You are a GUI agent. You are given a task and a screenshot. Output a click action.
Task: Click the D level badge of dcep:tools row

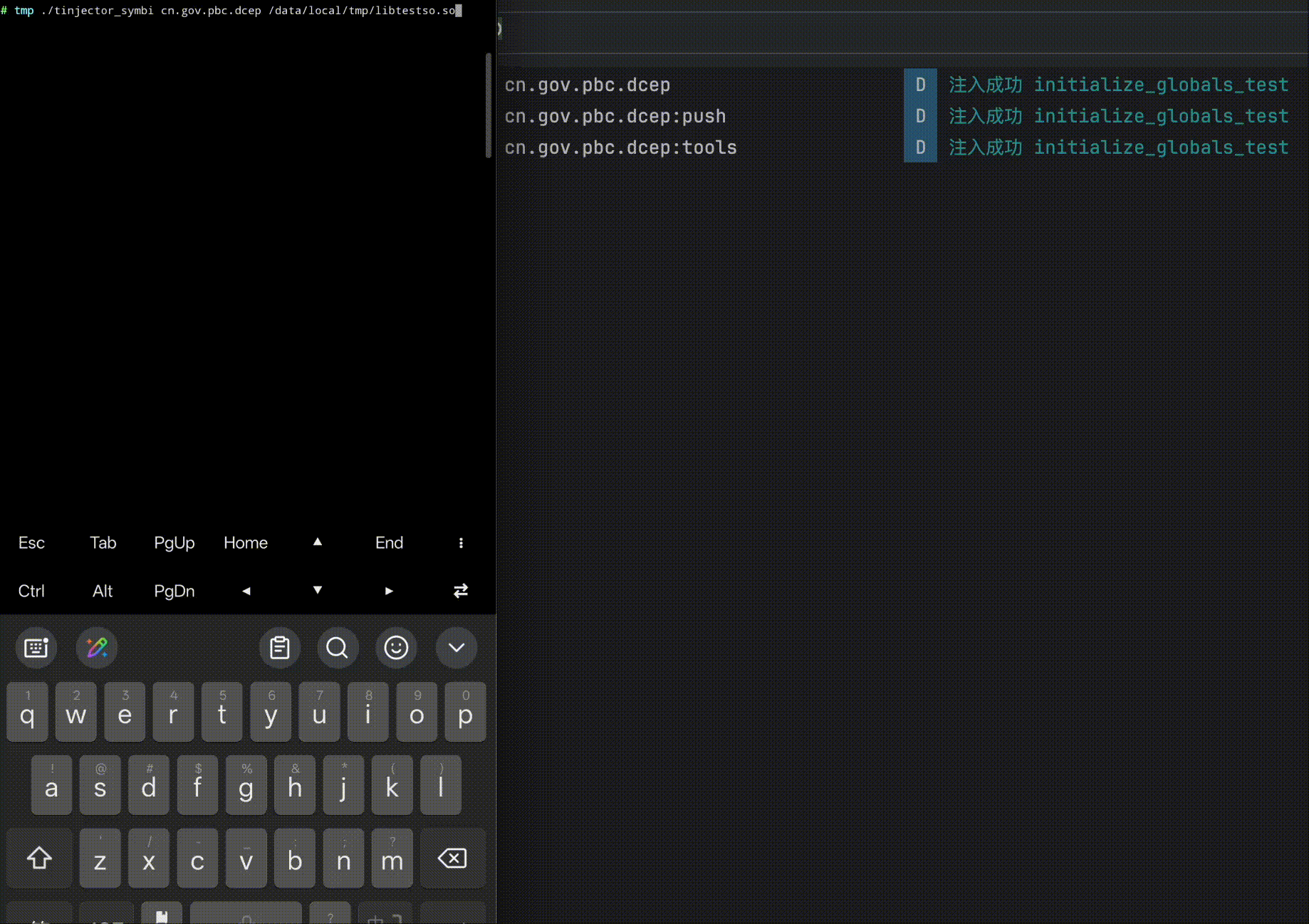(x=920, y=147)
